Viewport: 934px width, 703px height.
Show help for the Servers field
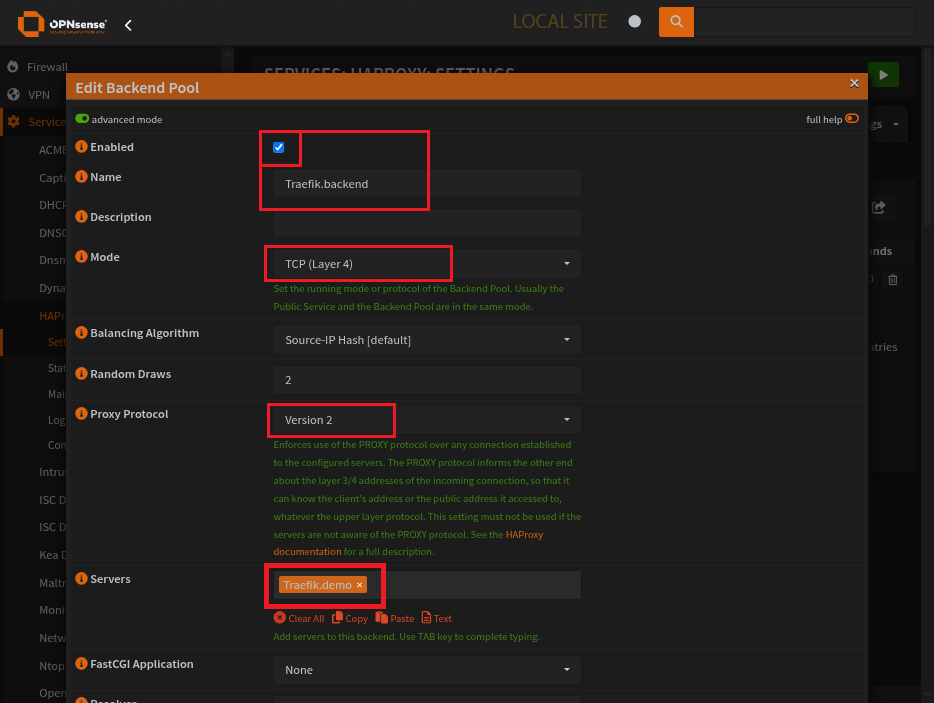tap(82, 578)
